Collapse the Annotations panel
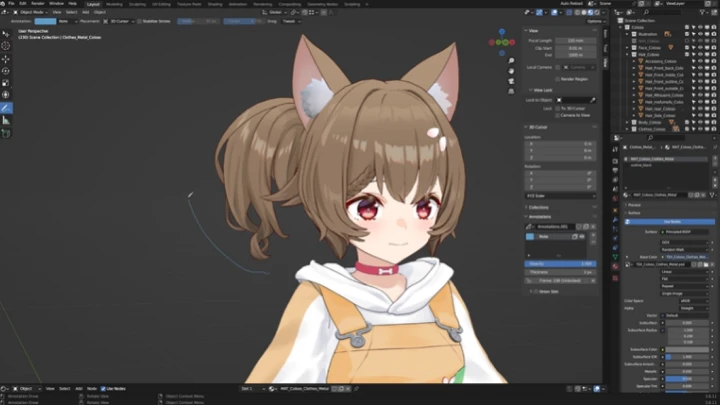Viewport: 720px width, 405px height. 526,217
